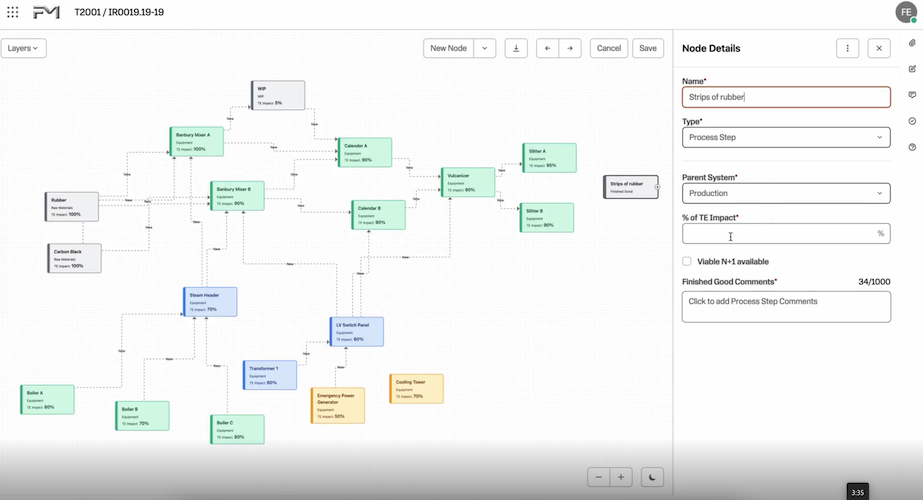Open the comments icon in right sidebar
Viewport: 923px width, 500px height.
(912, 95)
